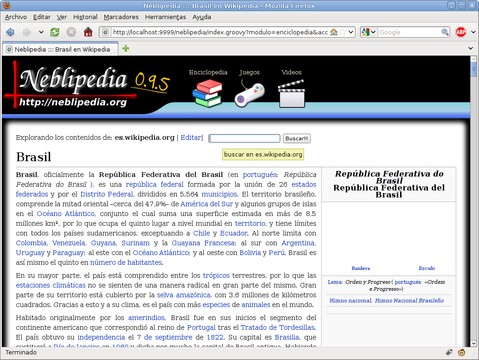Open a new tab with the green plus
This screenshot has height=360, width=479.
(126, 49)
